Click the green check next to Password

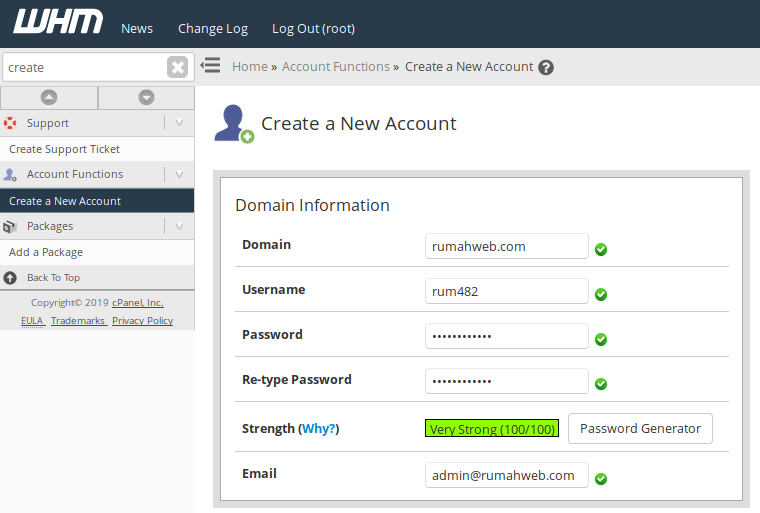(601, 339)
